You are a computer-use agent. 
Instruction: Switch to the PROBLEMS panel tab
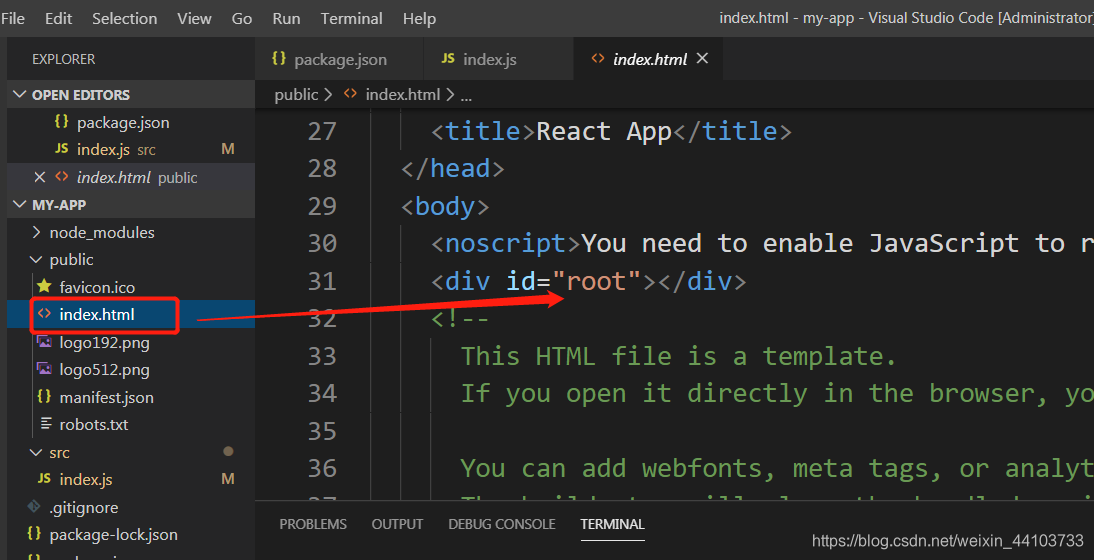click(x=313, y=524)
